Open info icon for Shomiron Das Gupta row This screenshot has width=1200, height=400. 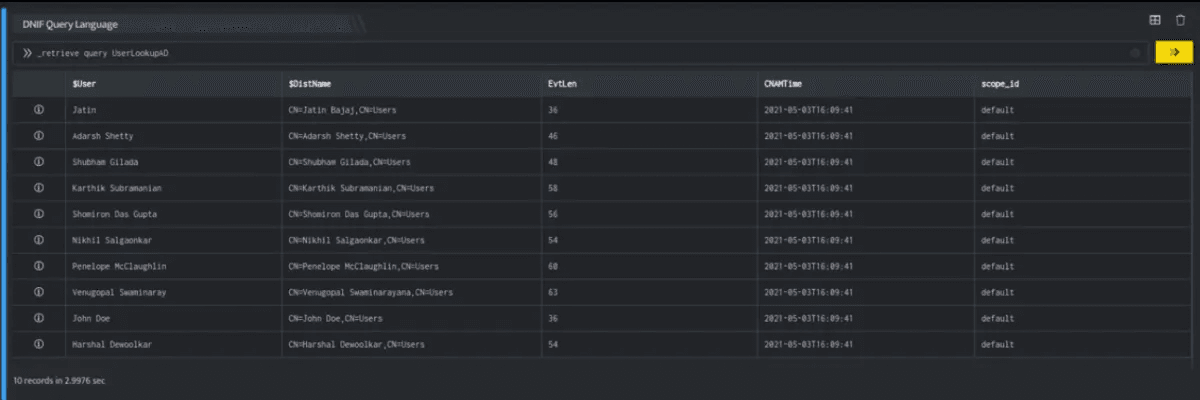pyautogui.click(x=39, y=213)
